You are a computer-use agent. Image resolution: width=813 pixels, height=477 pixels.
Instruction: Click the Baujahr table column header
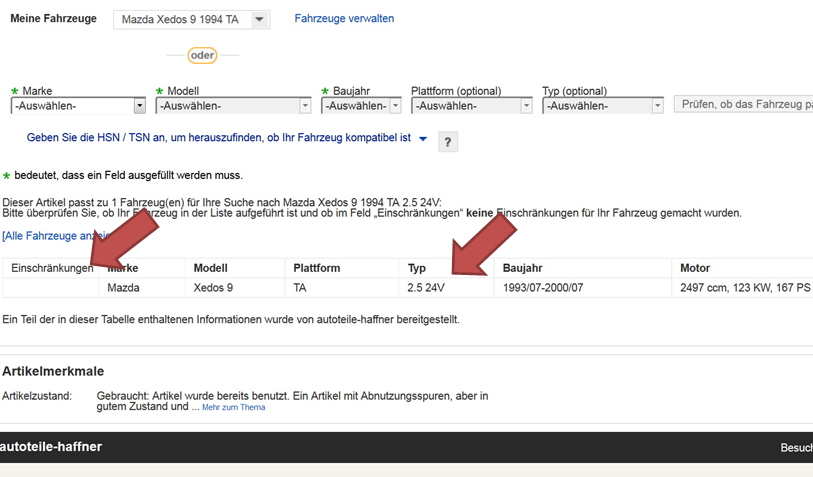click(x=525, y=268)
